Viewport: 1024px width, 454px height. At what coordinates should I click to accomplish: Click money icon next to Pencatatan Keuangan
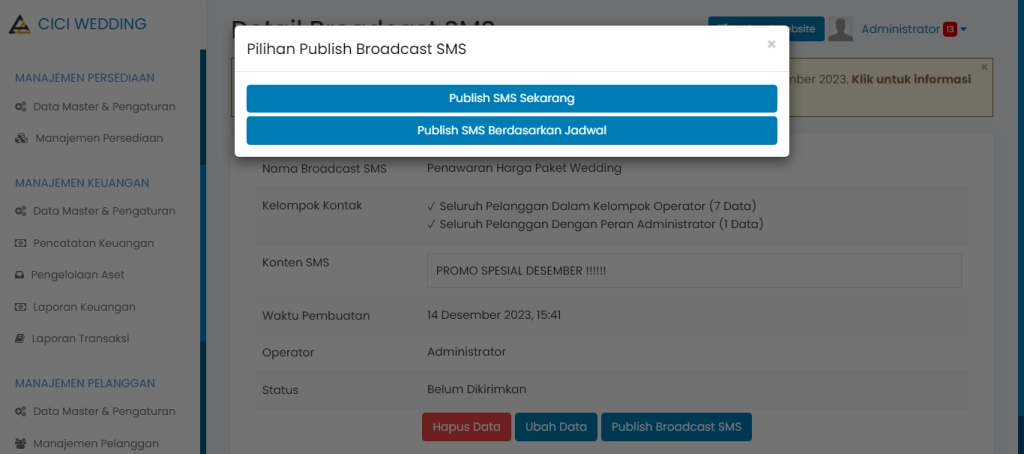tap(21, 243)
